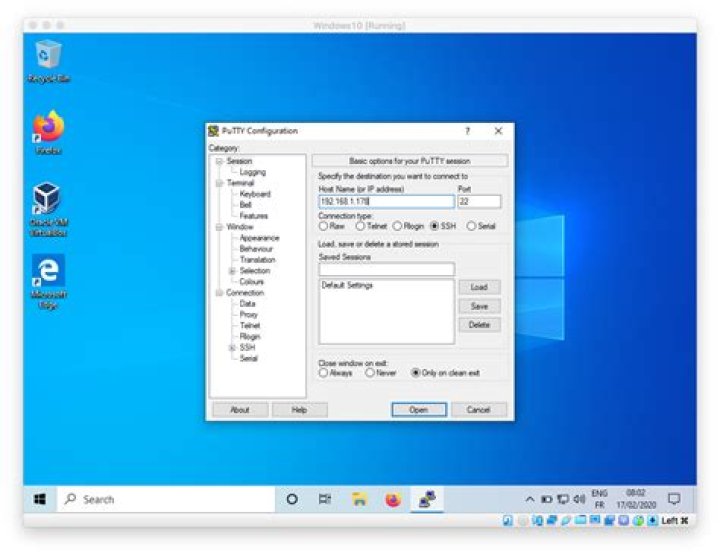Expand the SSH tree node
The image size is (720, 556).
pyautogui.click(x=232, y=348)
